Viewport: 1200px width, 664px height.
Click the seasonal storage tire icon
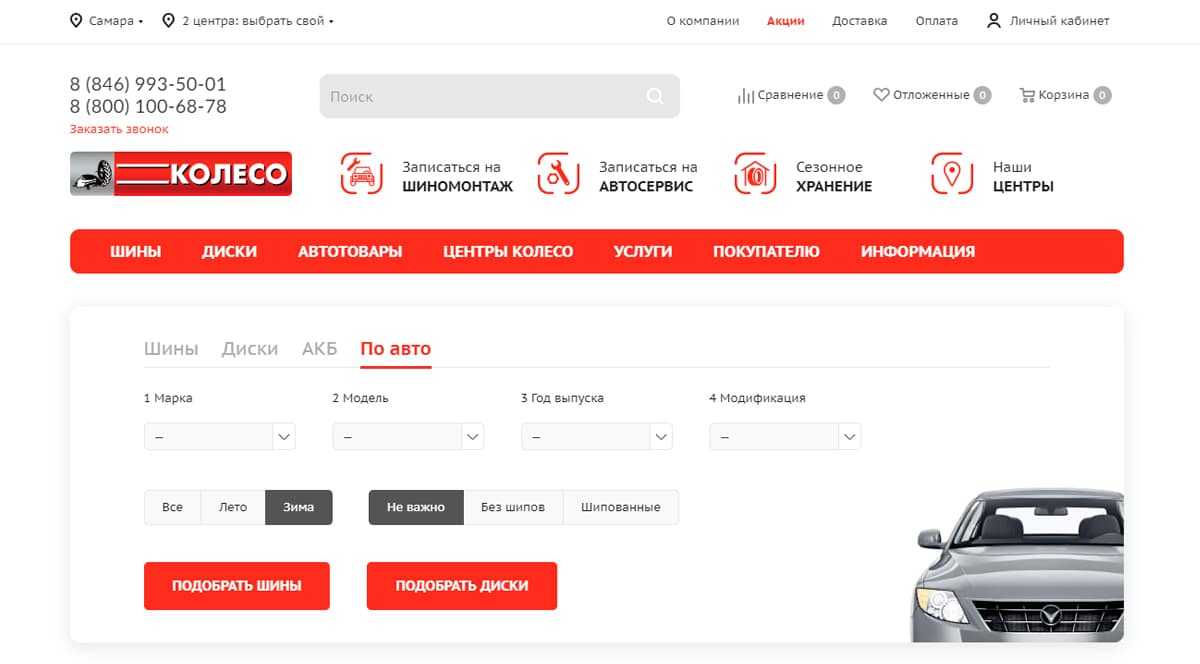tap(755, 174)
